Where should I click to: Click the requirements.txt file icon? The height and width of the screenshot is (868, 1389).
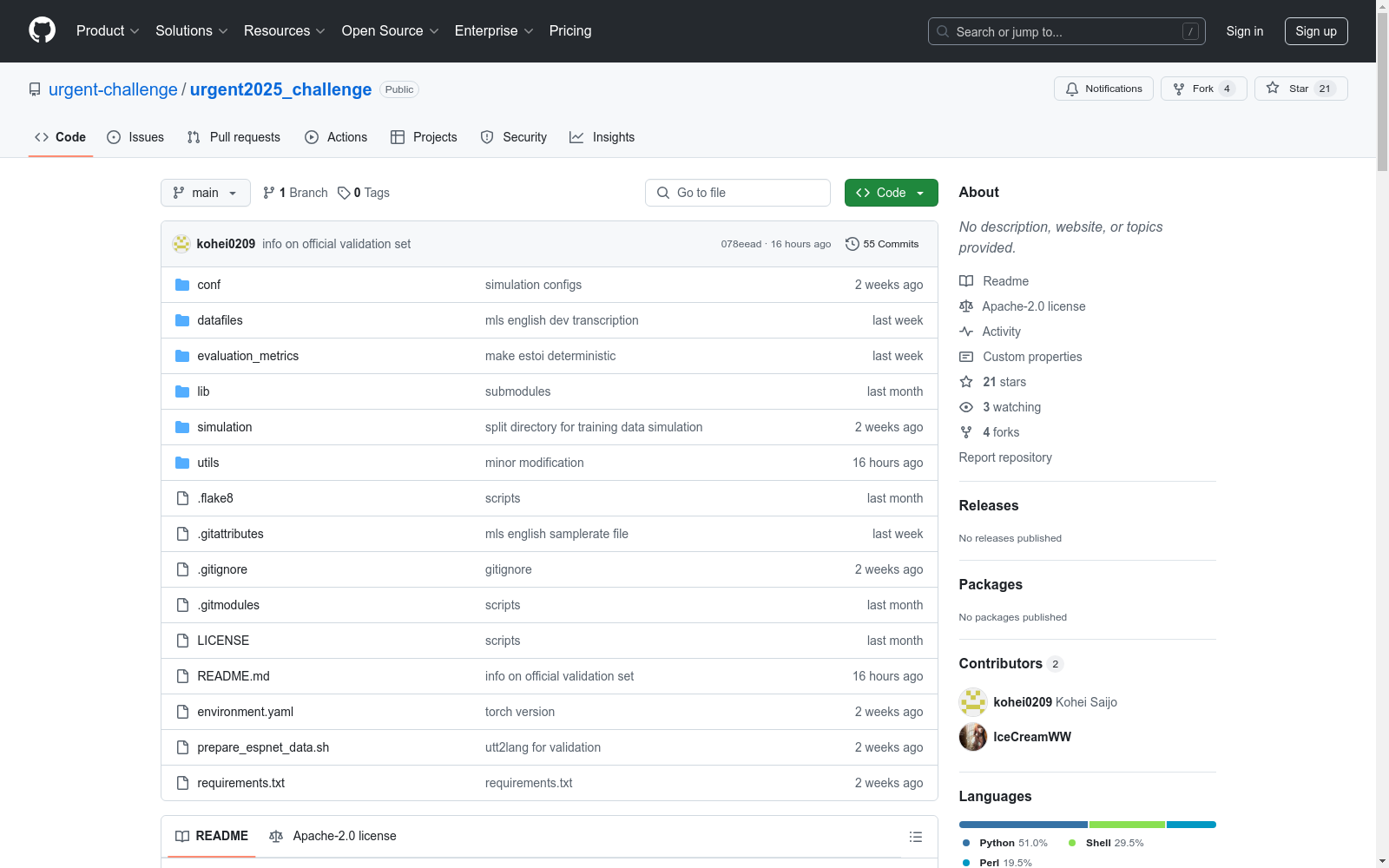coord(182,783)
